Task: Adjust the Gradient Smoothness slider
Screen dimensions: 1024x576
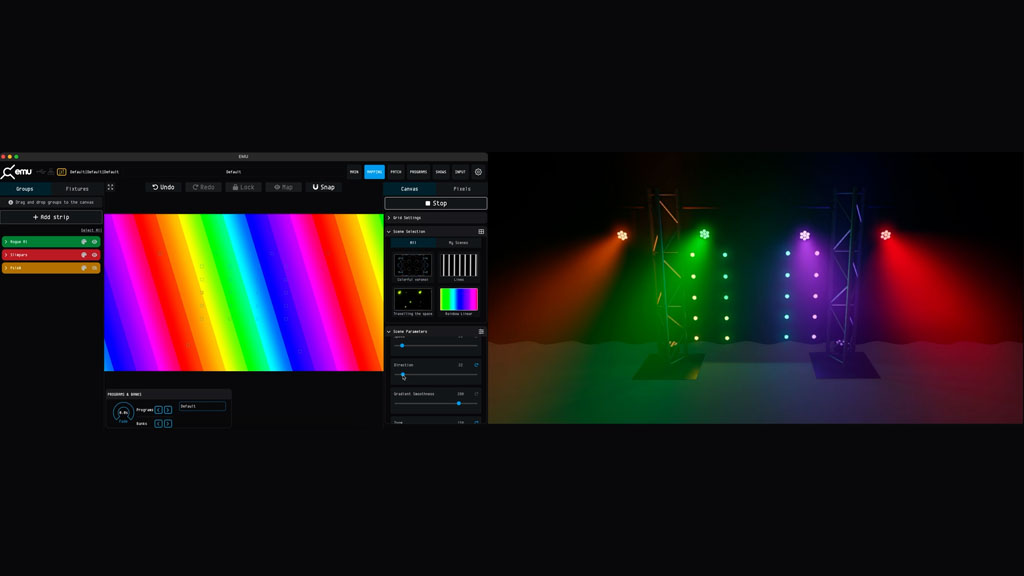Action: click(x=458, y=403)
